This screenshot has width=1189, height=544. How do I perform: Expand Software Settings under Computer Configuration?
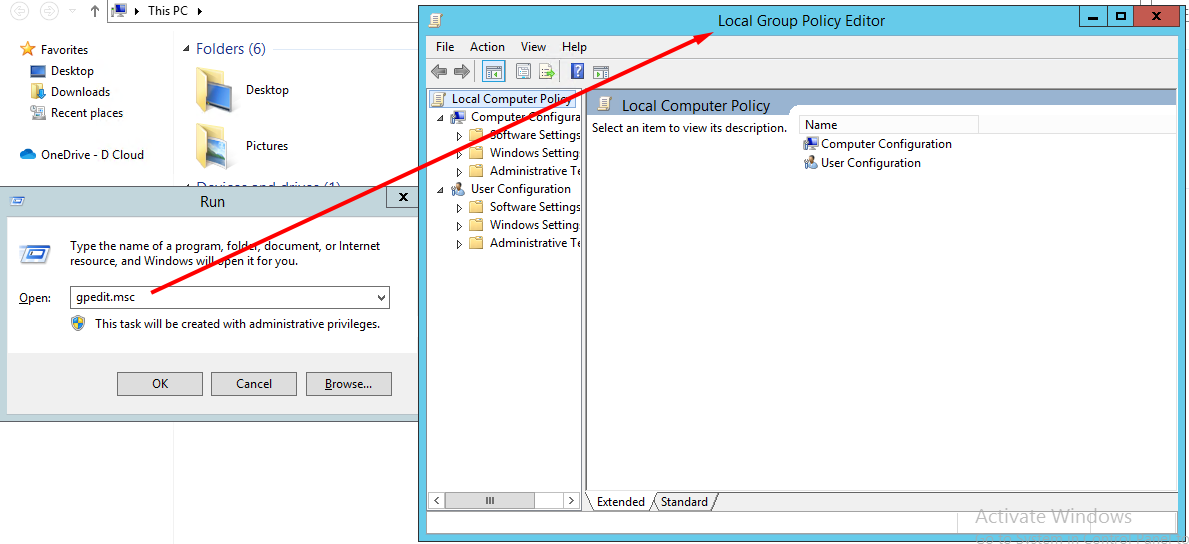(459, 135)
